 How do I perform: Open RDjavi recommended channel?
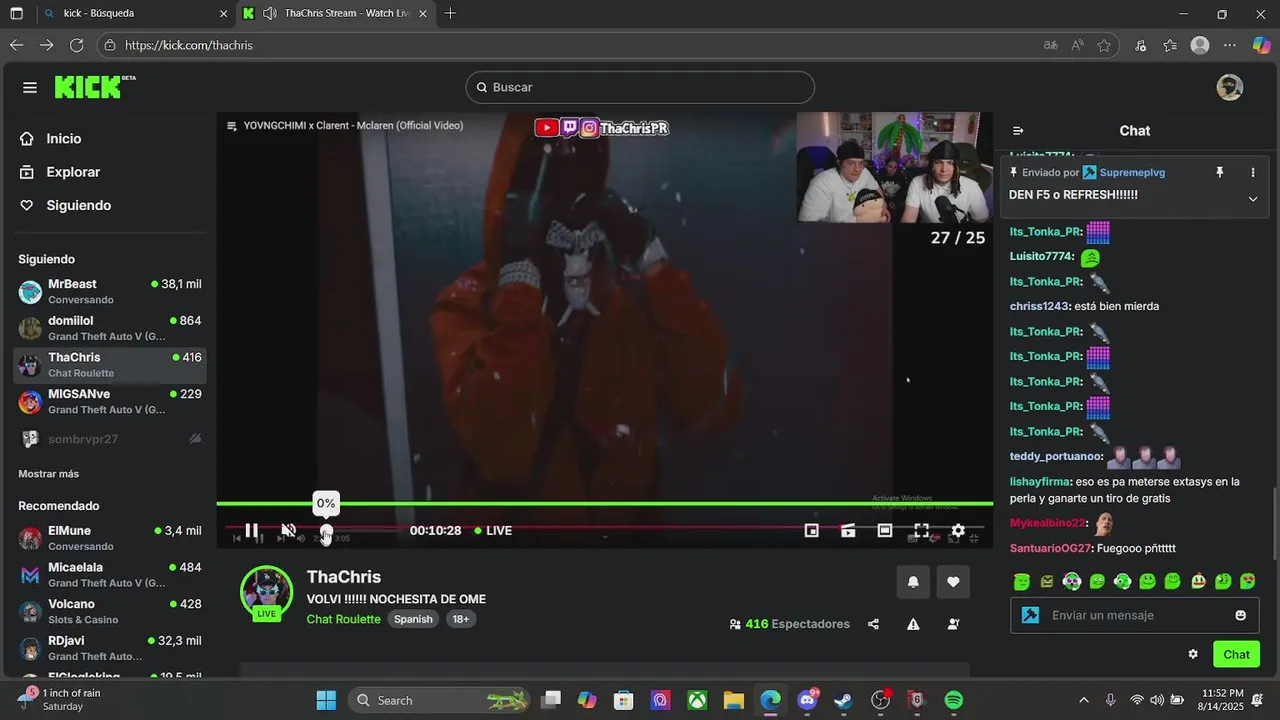pyautogui.click(x=110, y=648)
